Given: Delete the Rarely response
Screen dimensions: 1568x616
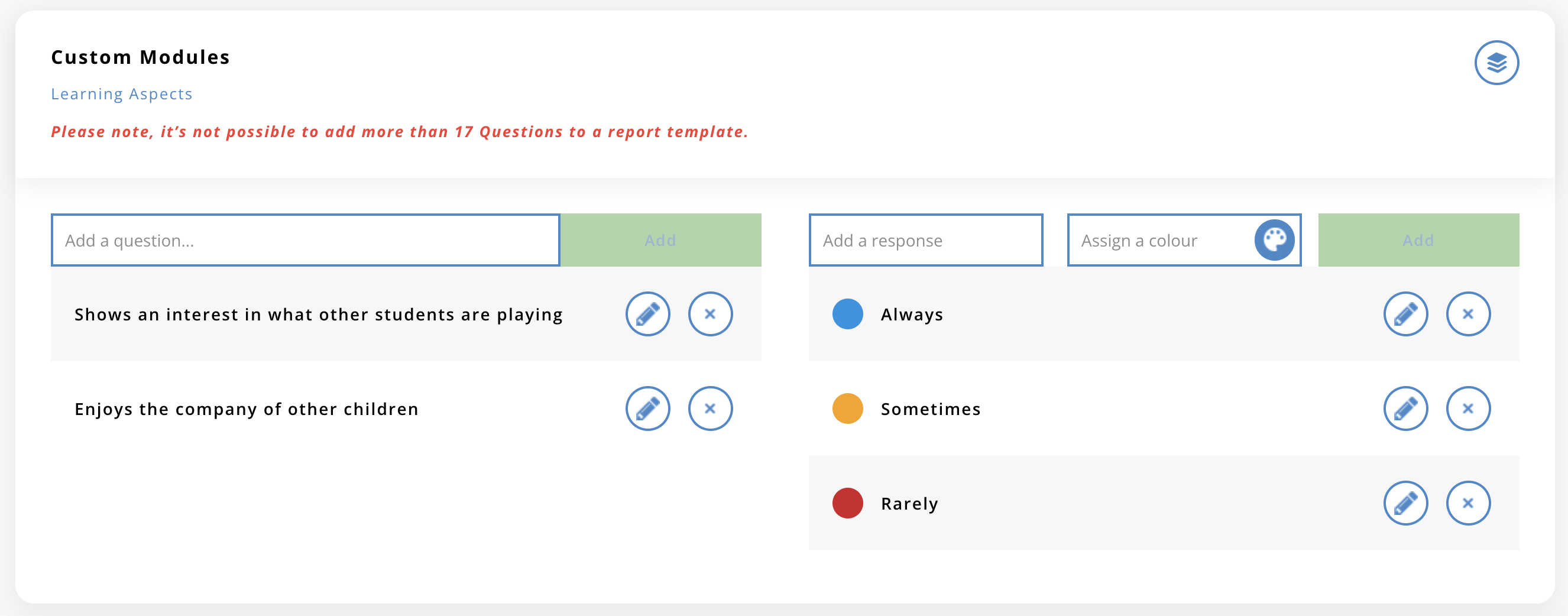Looking at the screenshot, I should tap(1468, 504).
